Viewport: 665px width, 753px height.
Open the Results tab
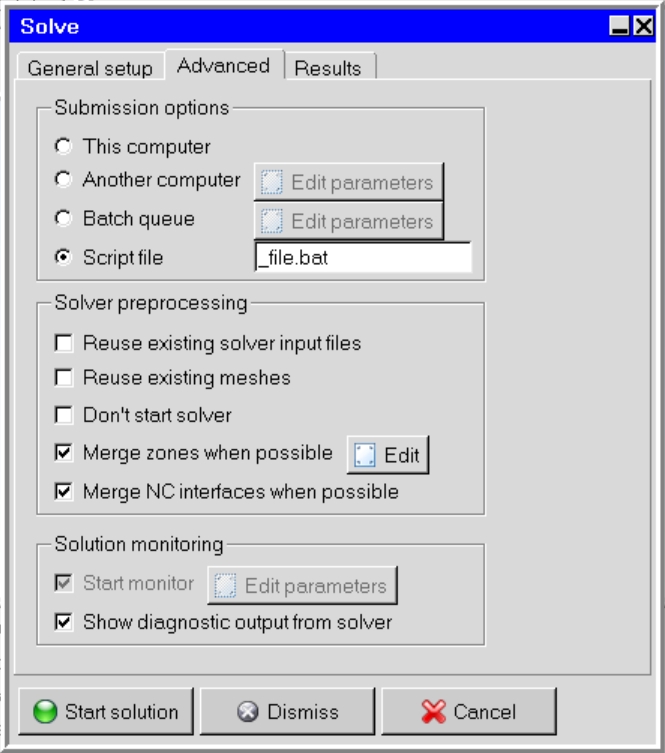pos(328,68)
